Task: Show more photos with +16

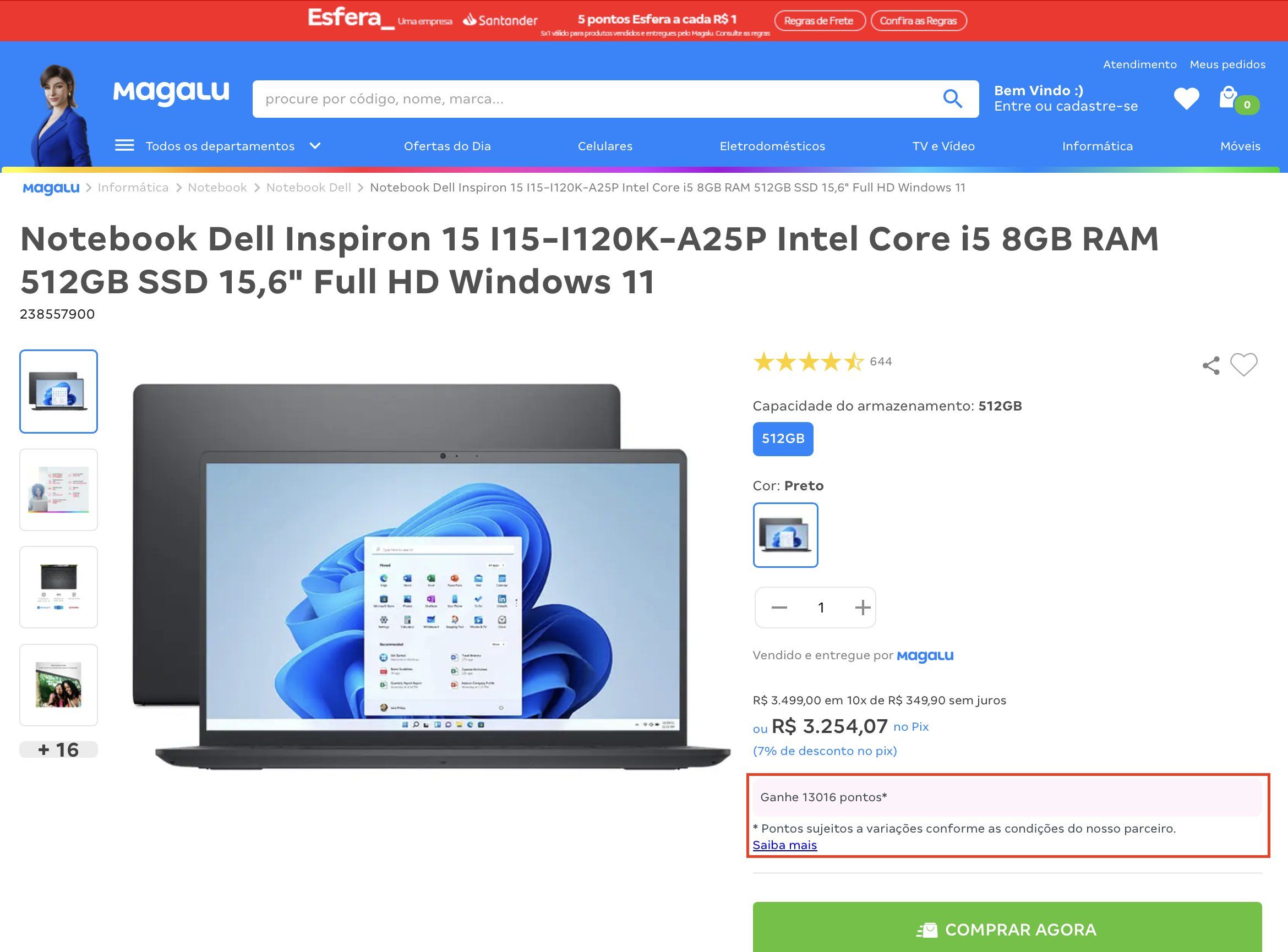Action: (59, 749)
